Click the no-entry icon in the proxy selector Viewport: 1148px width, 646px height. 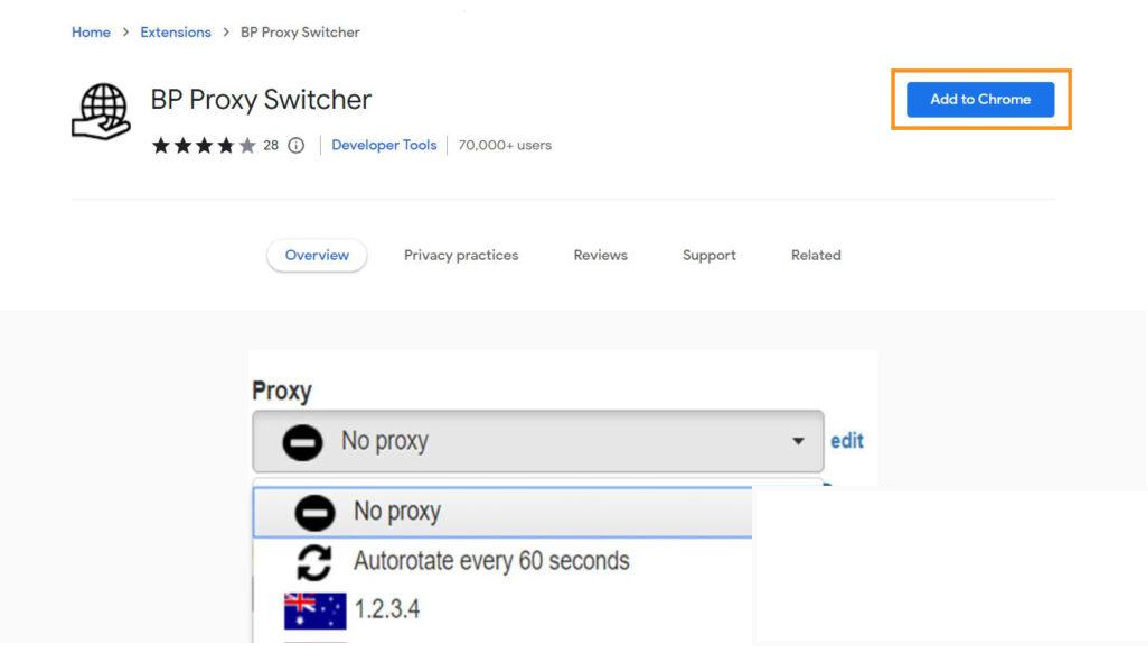coord(302,442)
